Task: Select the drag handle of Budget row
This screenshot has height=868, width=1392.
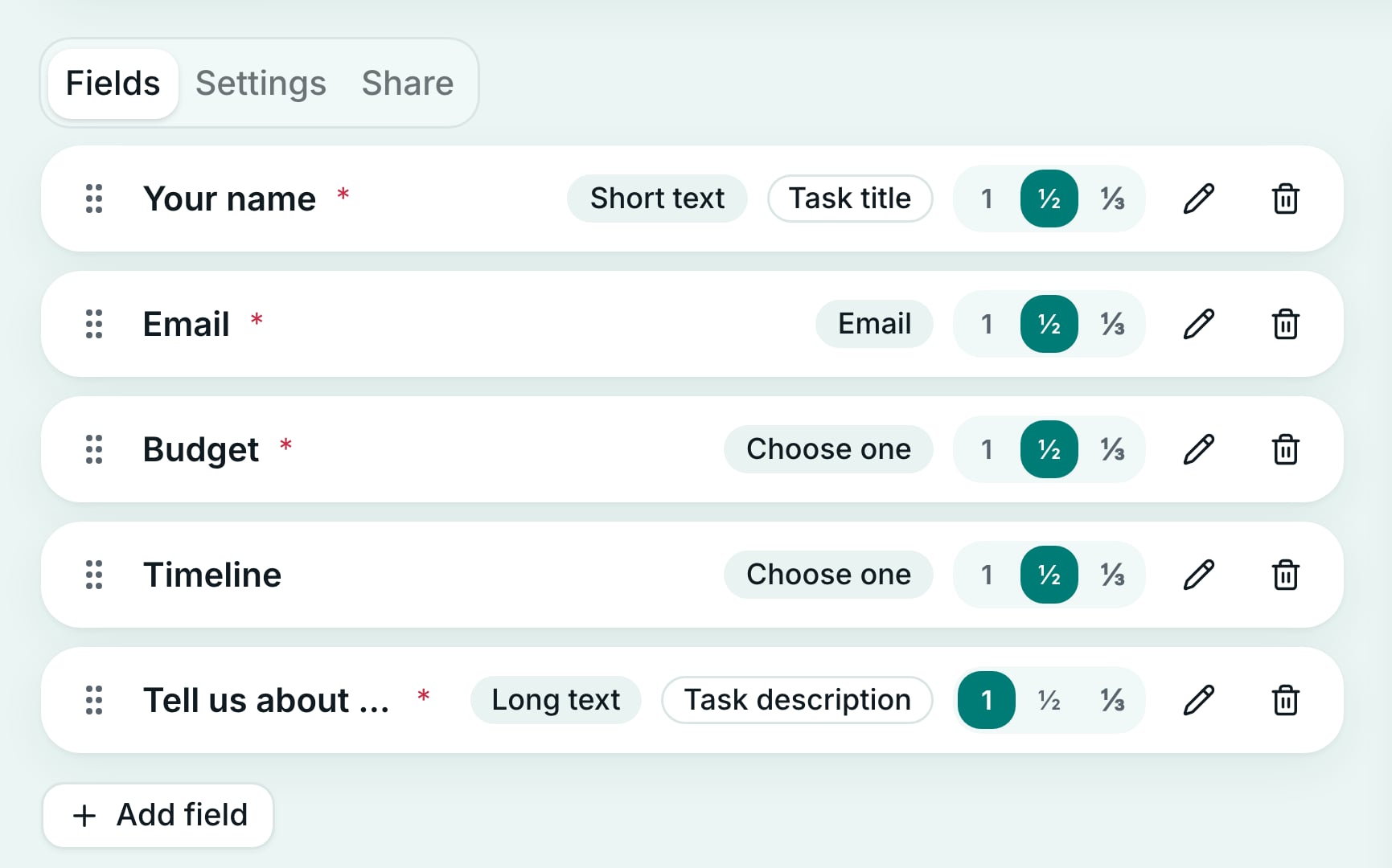Action: [x=94, y=449]
